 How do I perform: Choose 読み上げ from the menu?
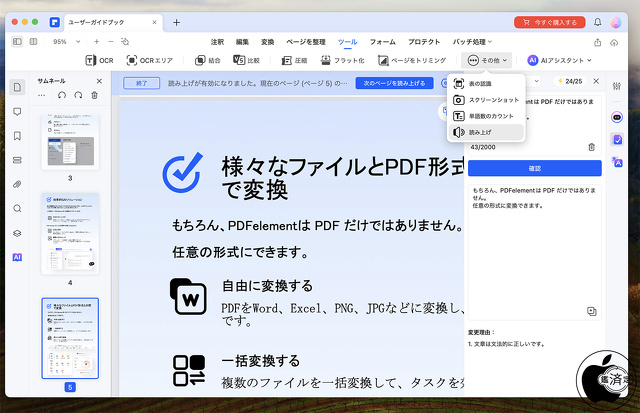pos(486,132)
